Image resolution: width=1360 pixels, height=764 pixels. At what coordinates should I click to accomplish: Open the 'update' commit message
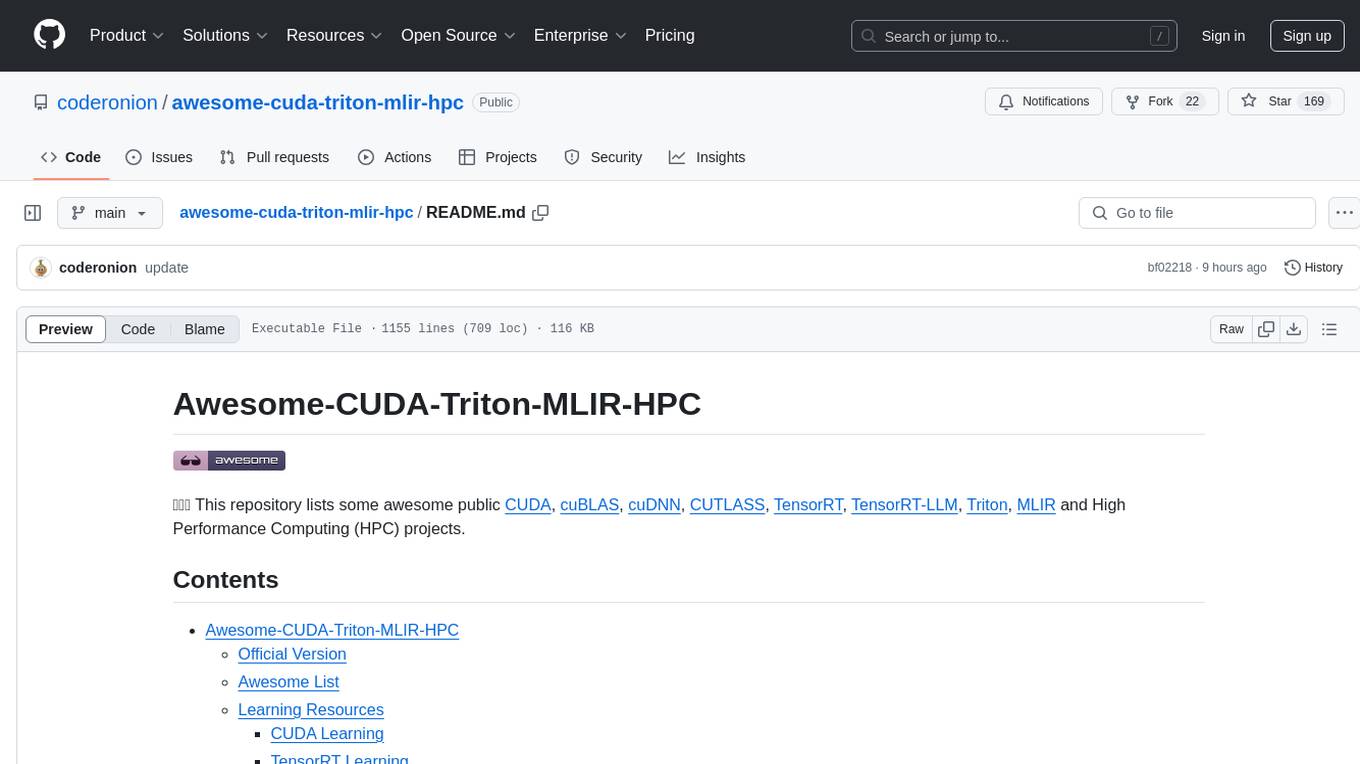click(167, 268)
